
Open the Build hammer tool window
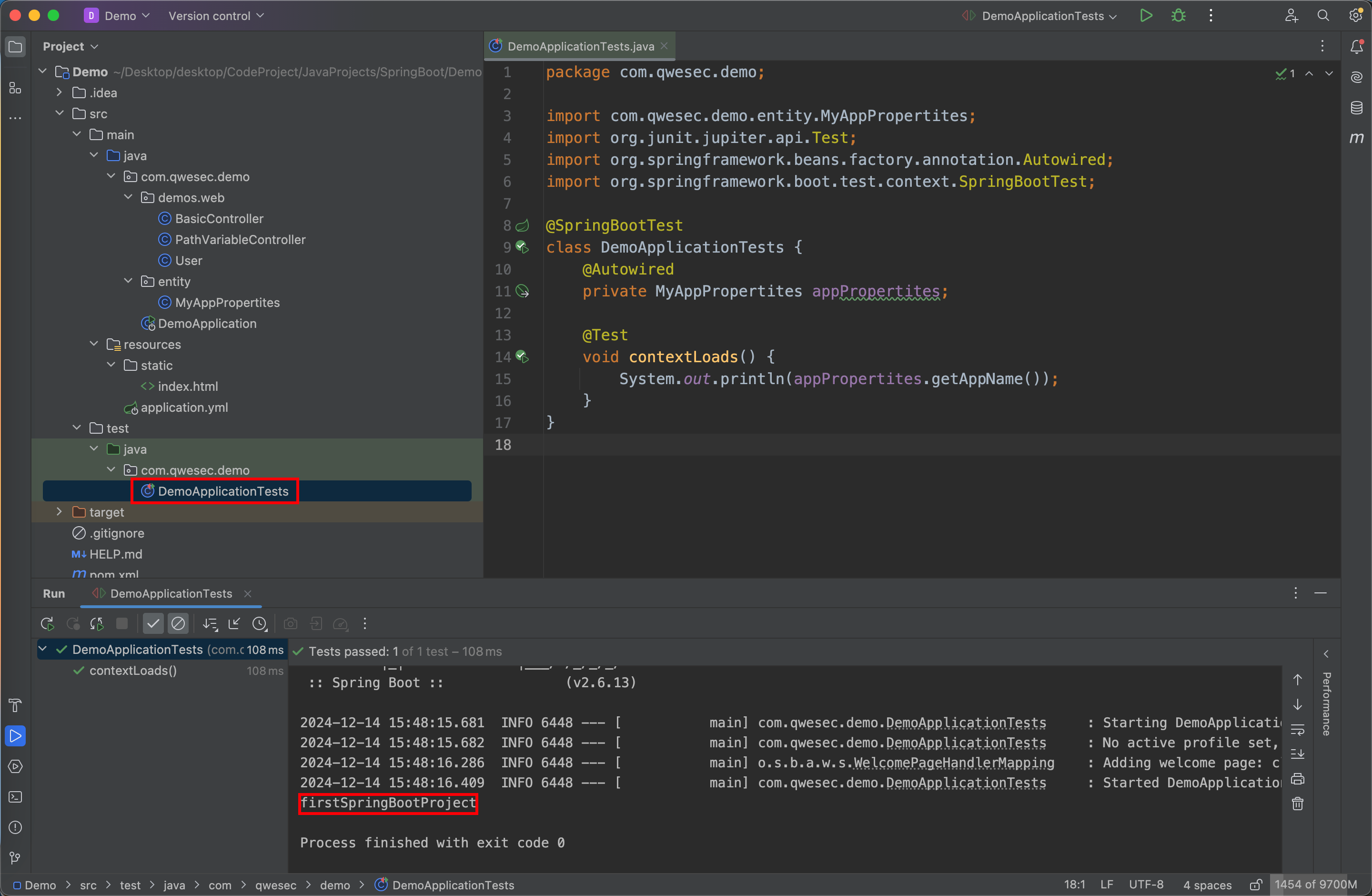tap(16, 705)
